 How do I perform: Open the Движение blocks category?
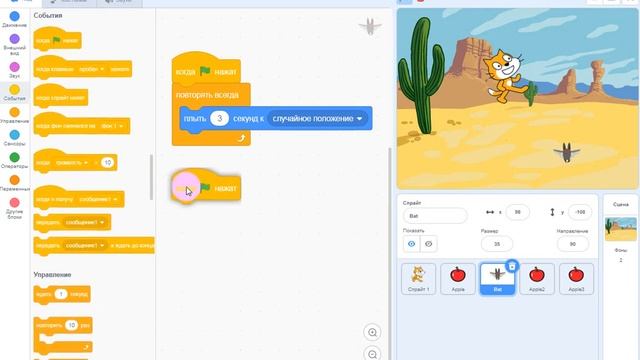tap(14, 19)
